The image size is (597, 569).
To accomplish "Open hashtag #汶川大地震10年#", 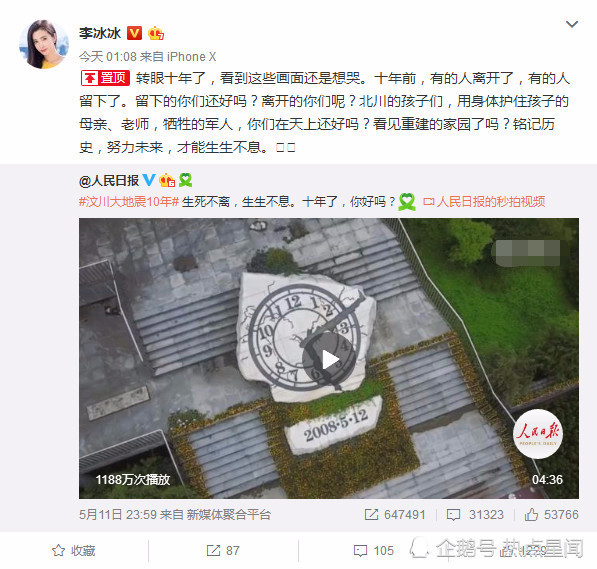I will (129, 201).
